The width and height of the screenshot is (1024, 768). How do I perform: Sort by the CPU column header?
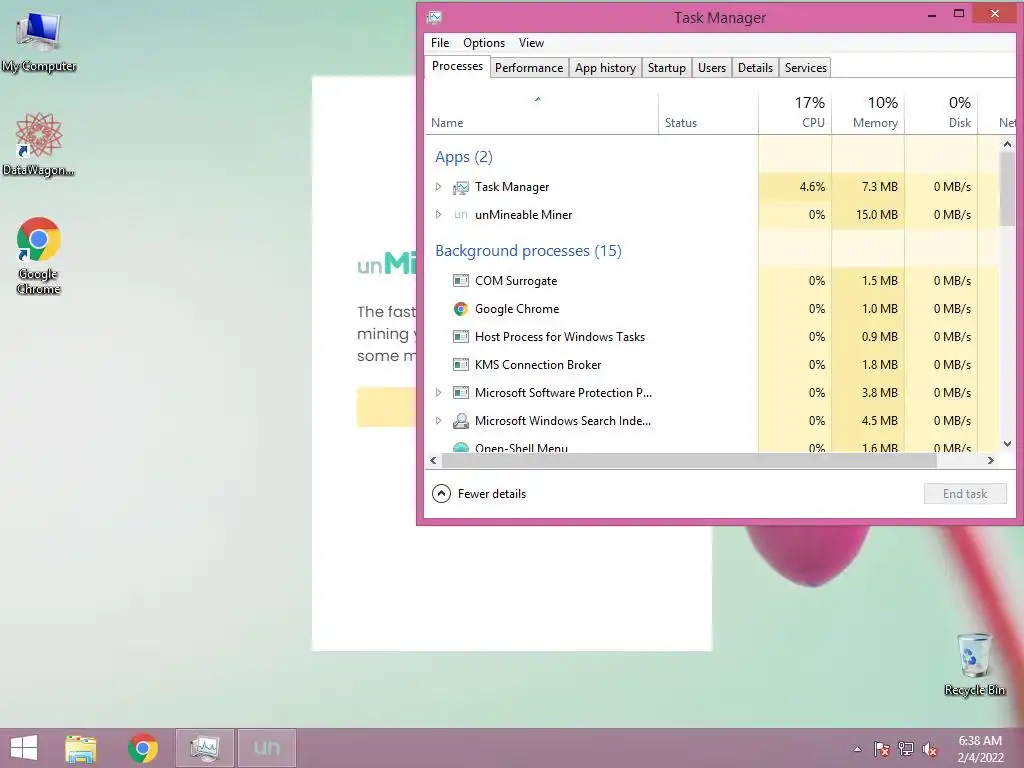click(x=795, y=114)
